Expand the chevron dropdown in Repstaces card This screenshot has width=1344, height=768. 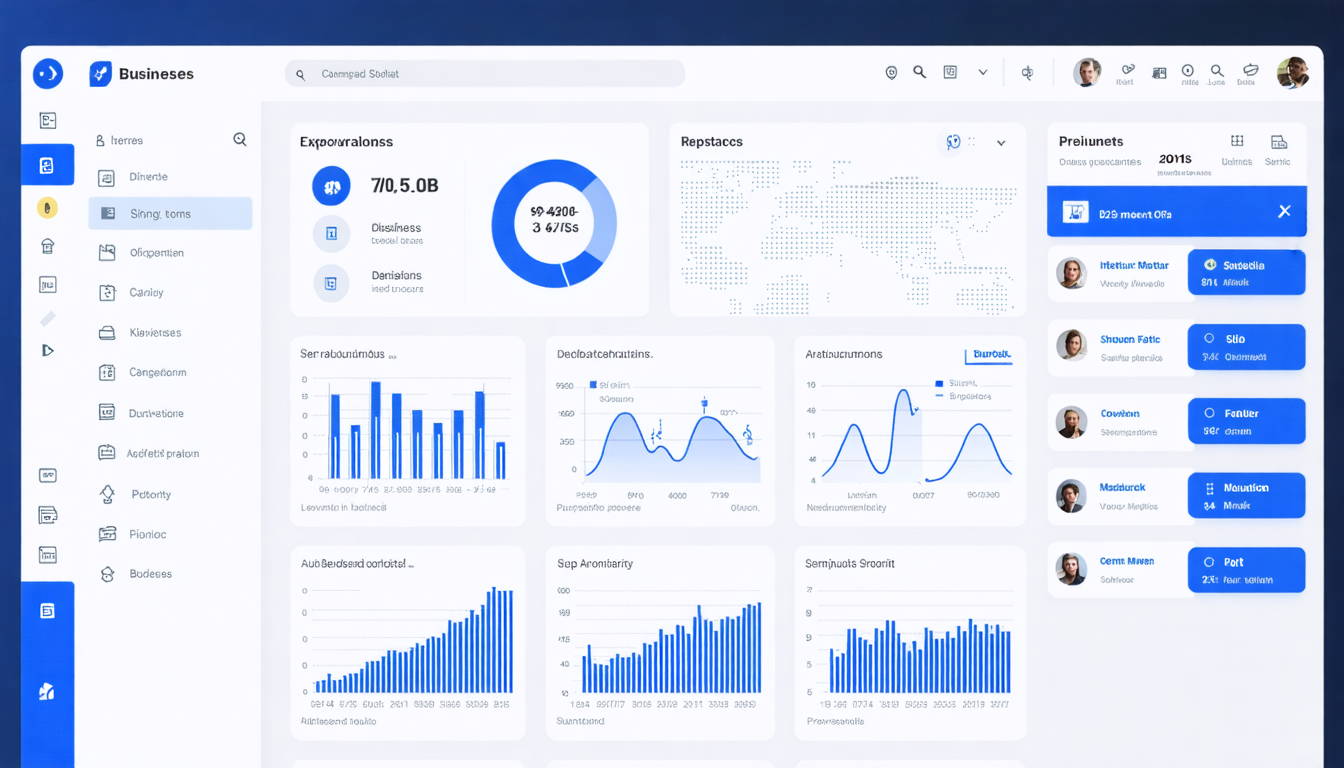tap(1001, 143)
